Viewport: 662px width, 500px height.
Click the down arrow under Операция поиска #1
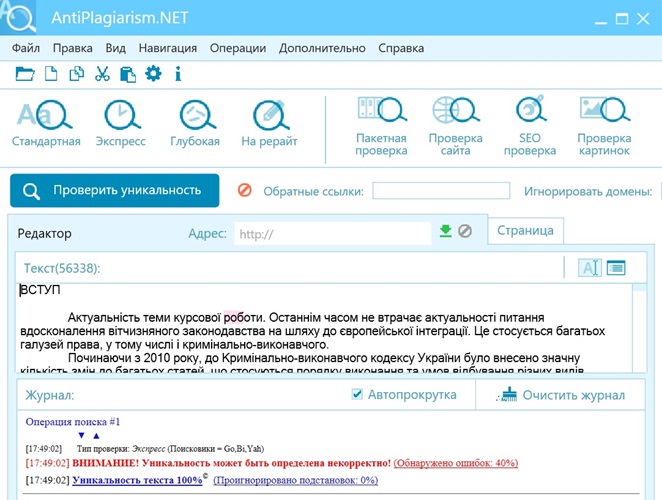[x=81, y=435]
